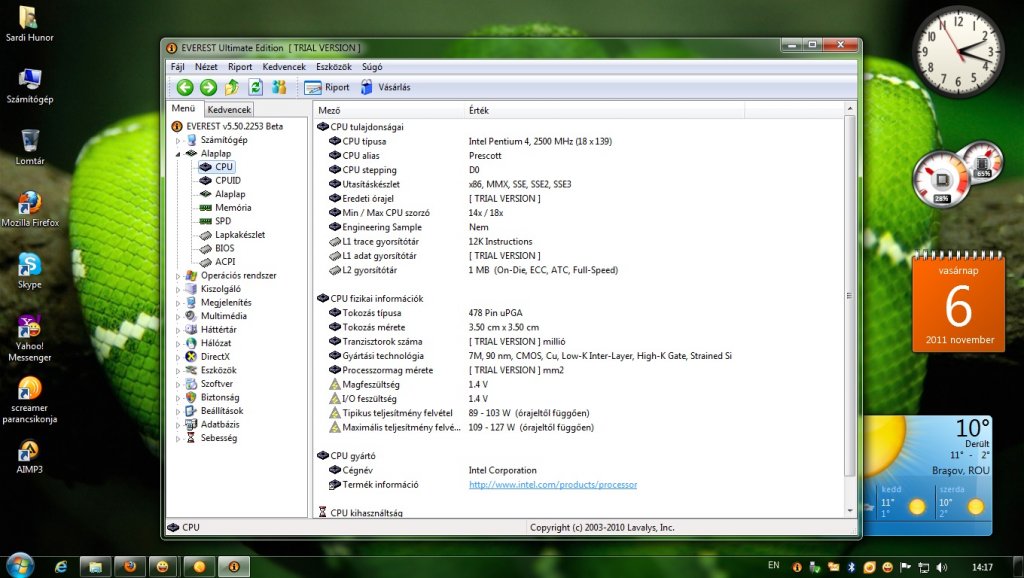Image resolution: width=1024 pixels, height=578 pixels.
Task: Click the Mező column header
Action: click(x=388, y=110)
